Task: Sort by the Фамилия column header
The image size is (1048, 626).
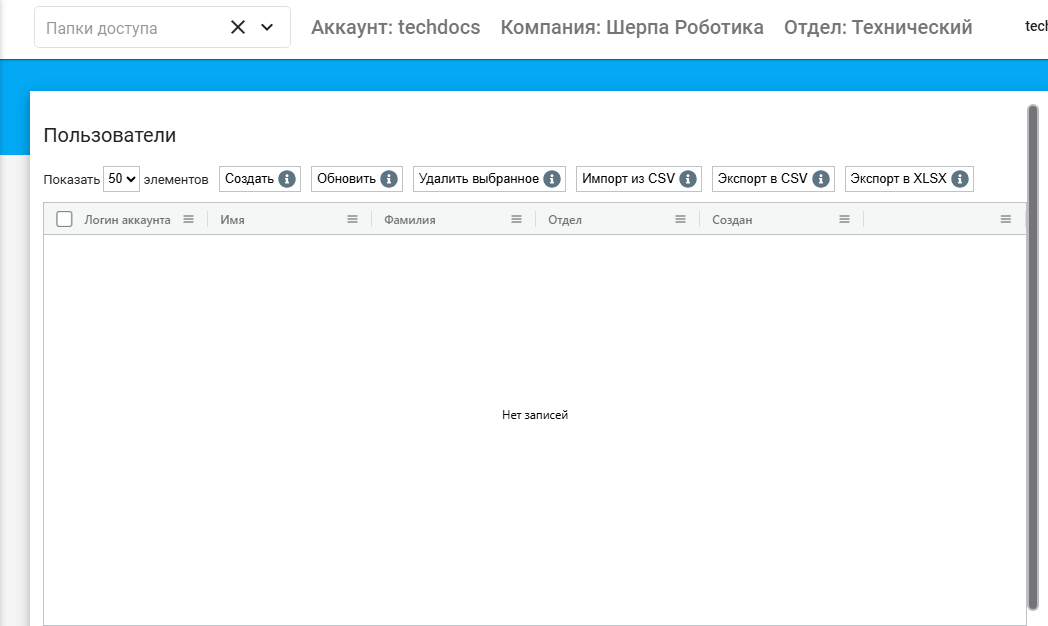Action: (410, 219)
